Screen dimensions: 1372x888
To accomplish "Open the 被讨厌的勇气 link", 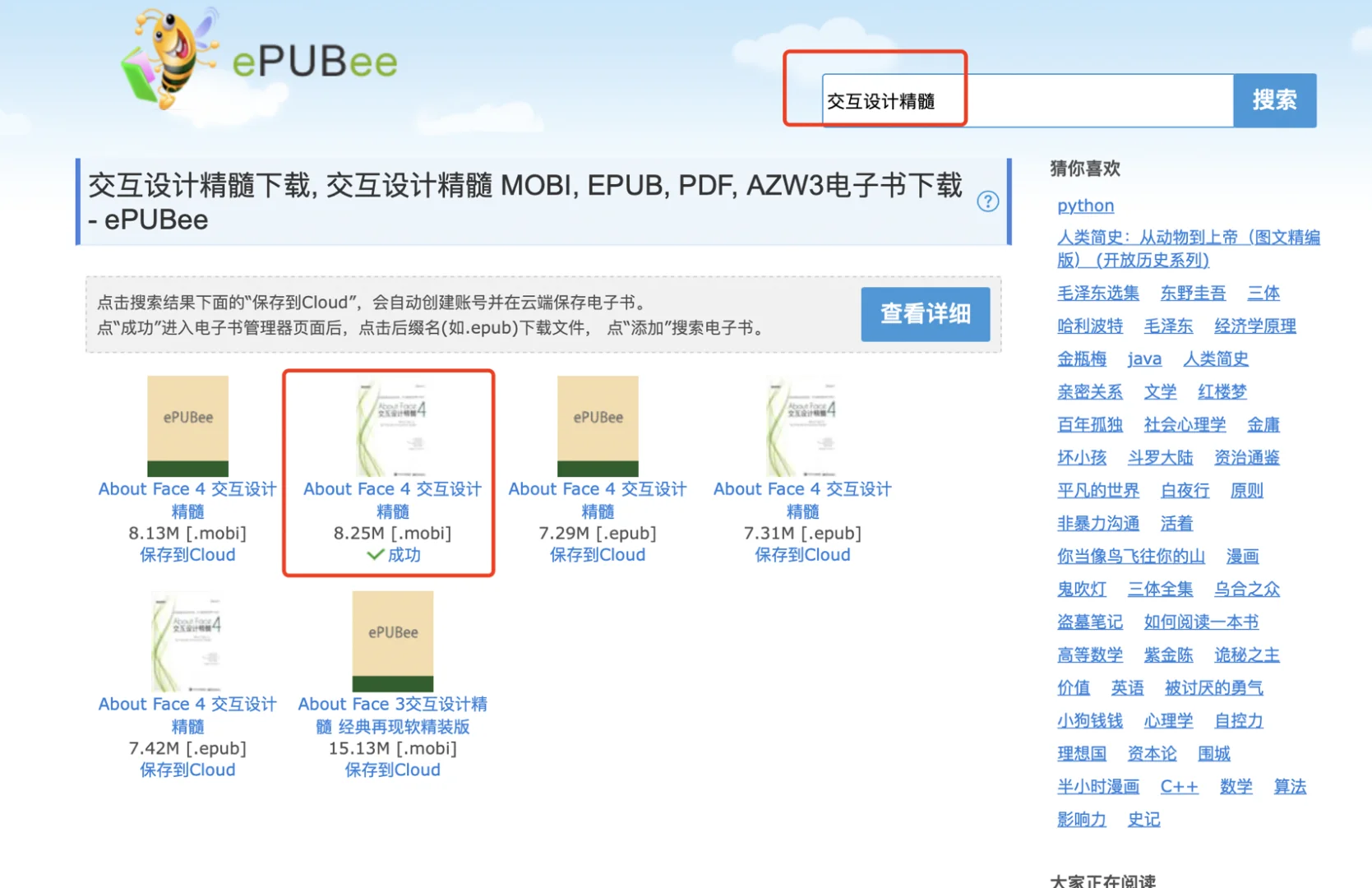I will [x=1214, y=687].
